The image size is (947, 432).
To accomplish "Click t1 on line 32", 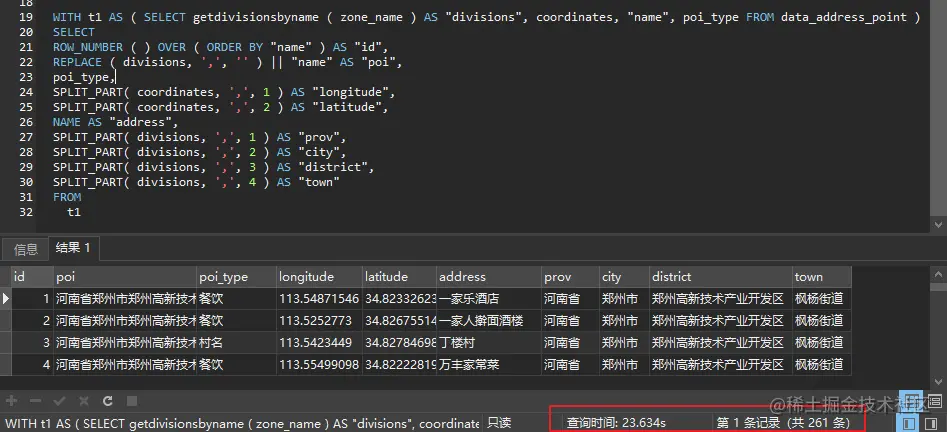I will 73,212.
